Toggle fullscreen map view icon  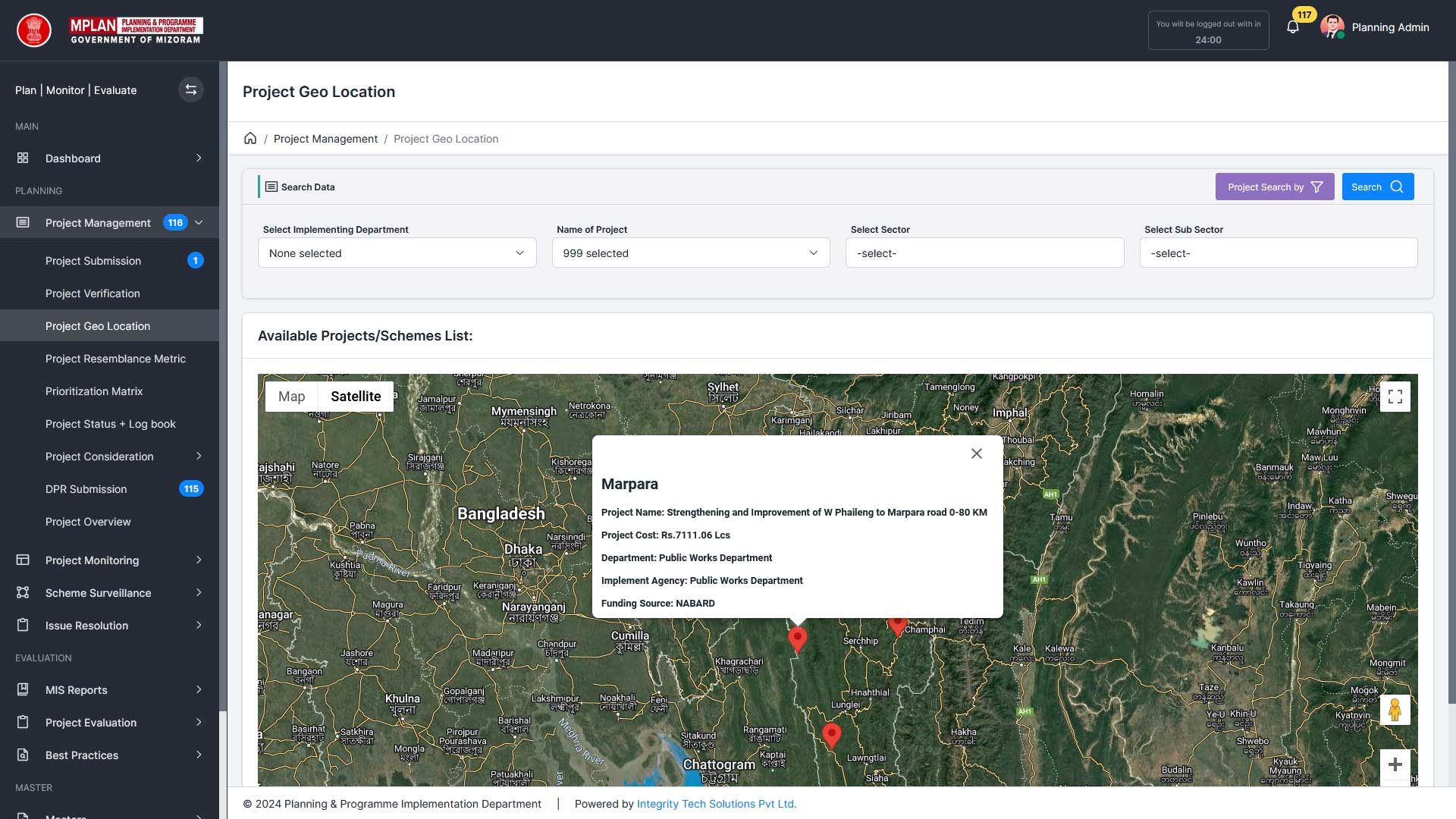(1395, 397)
